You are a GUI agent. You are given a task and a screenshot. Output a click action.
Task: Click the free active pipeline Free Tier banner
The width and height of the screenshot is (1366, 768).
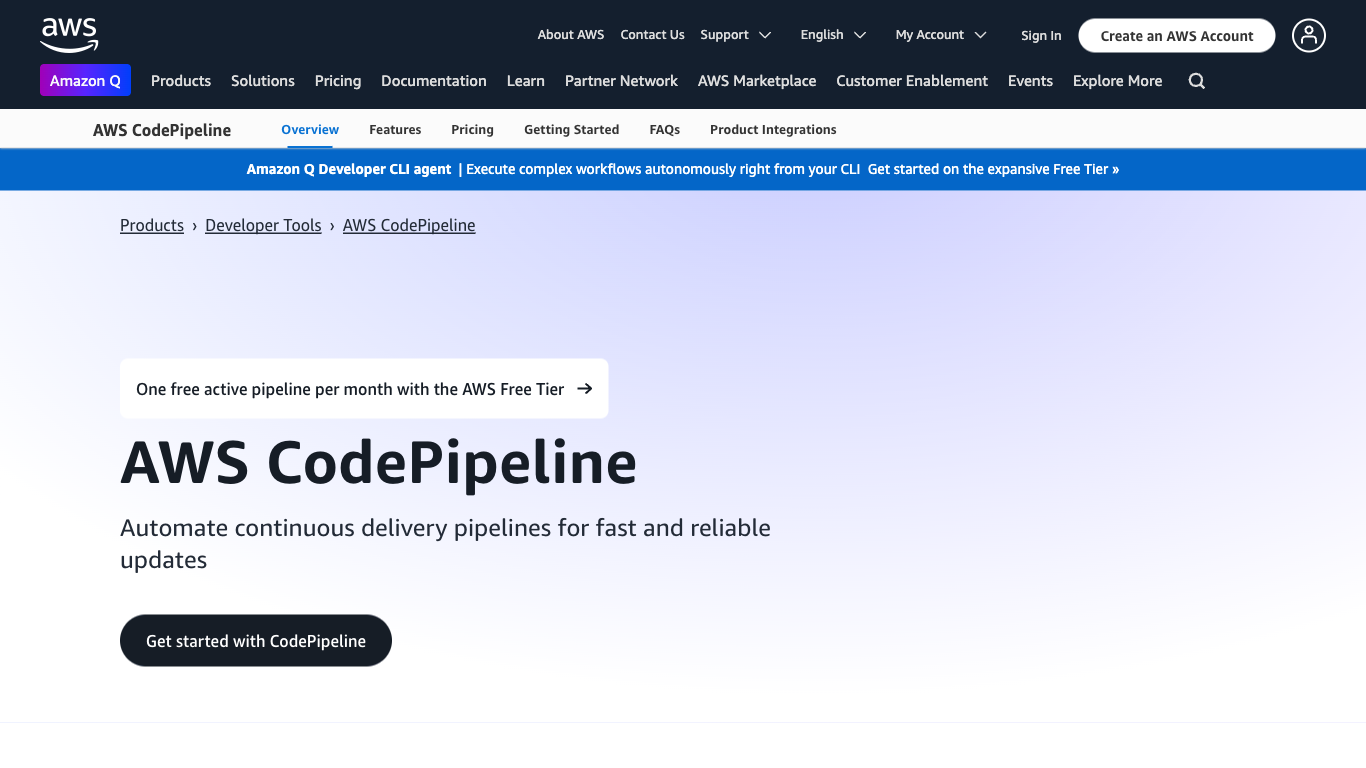364,389
